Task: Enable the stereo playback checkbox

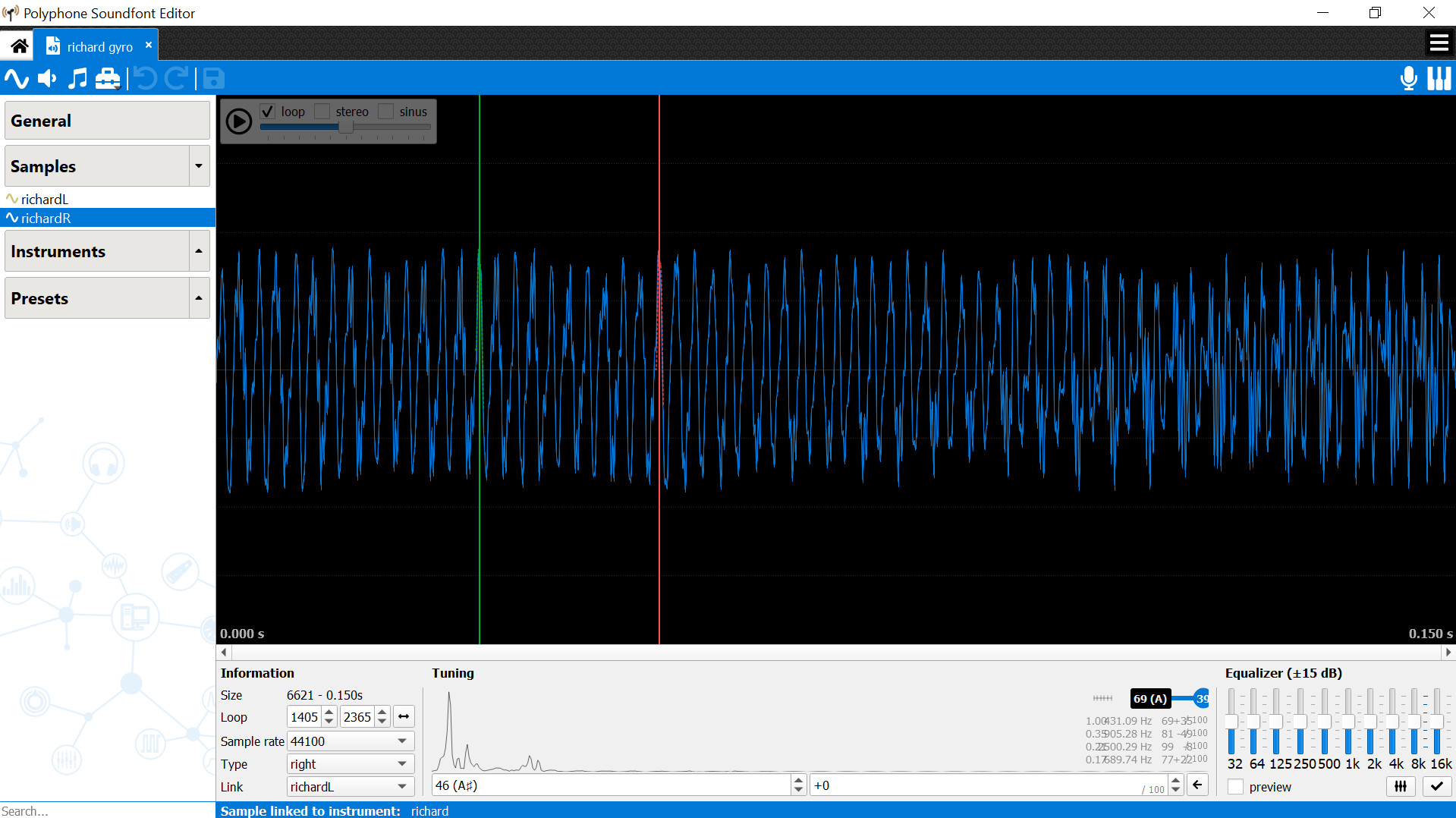Action: pos(322,111)
